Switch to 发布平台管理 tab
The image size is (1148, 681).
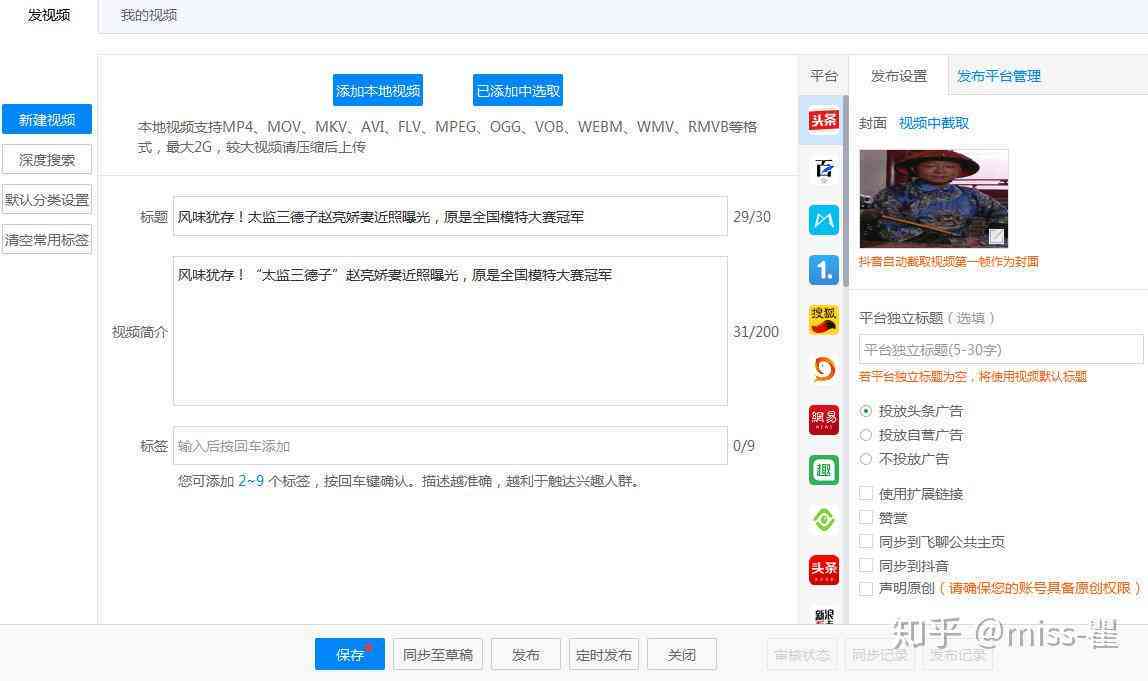(x=999, y=75)
